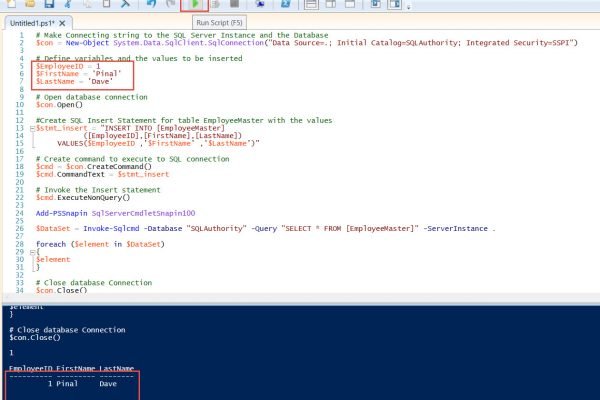Click the INSERT INTO [EmployeeMaster] text on line 13

pyautogui.click(x=165, y=128)
